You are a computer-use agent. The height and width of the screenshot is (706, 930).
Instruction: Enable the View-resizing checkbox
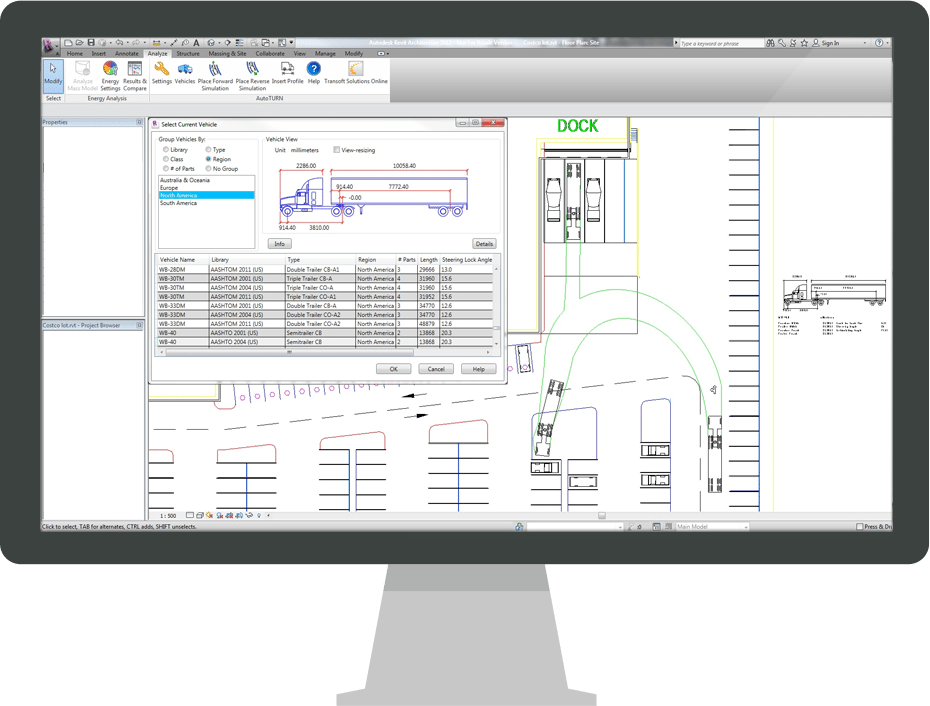(336, 150)
